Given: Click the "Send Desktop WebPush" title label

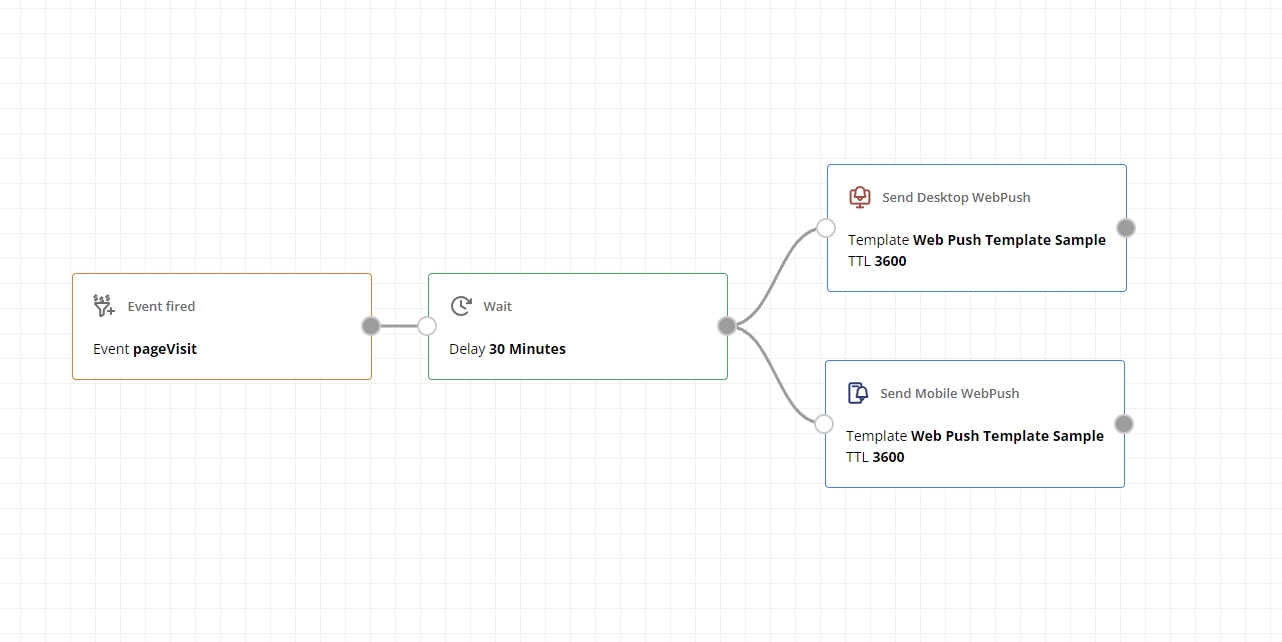Looking at the screenshot, I should 956,197.
